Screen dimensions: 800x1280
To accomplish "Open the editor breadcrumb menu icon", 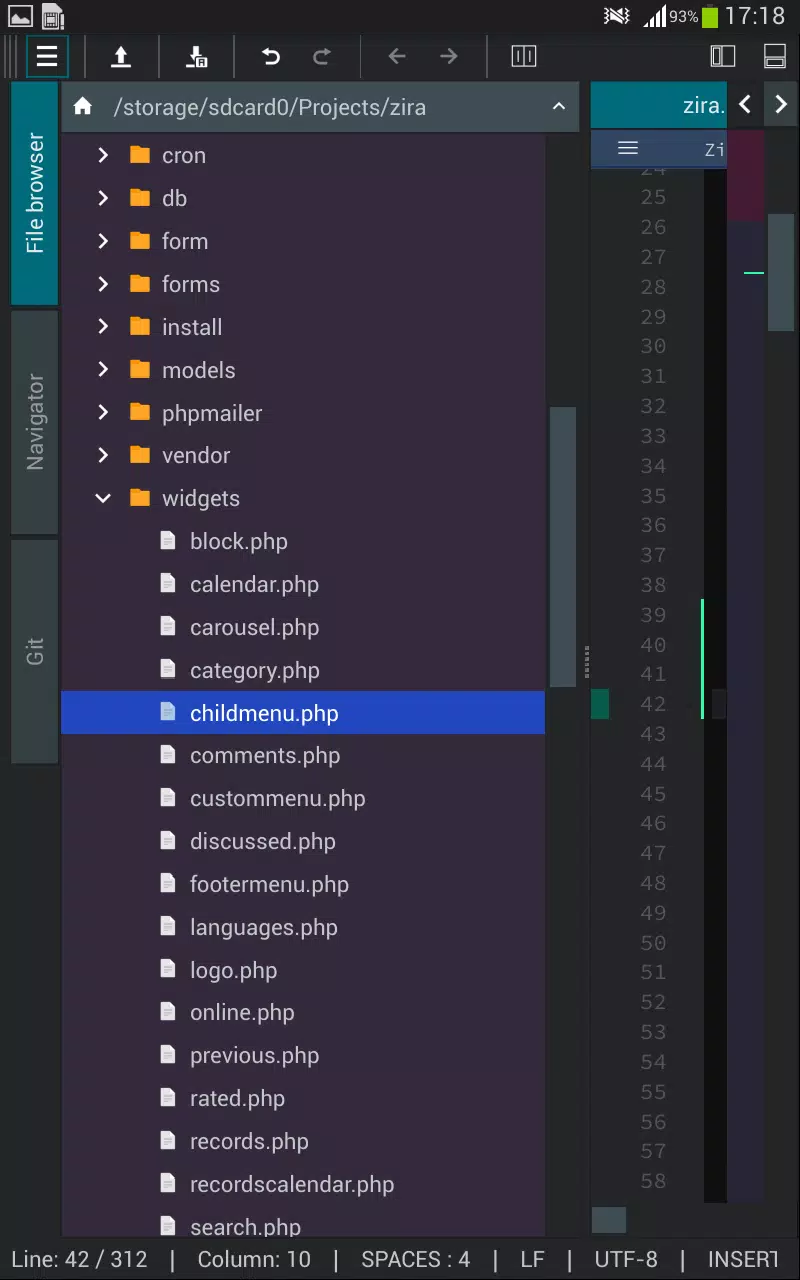I will 628,148.
